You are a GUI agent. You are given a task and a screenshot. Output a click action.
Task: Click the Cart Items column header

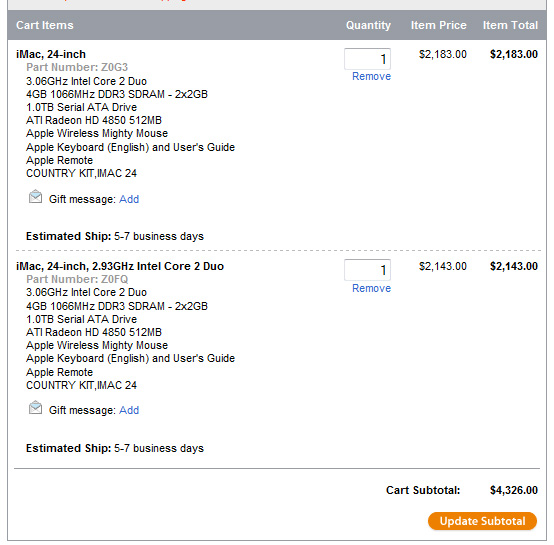pyautogui.click(x=45, y=25)
